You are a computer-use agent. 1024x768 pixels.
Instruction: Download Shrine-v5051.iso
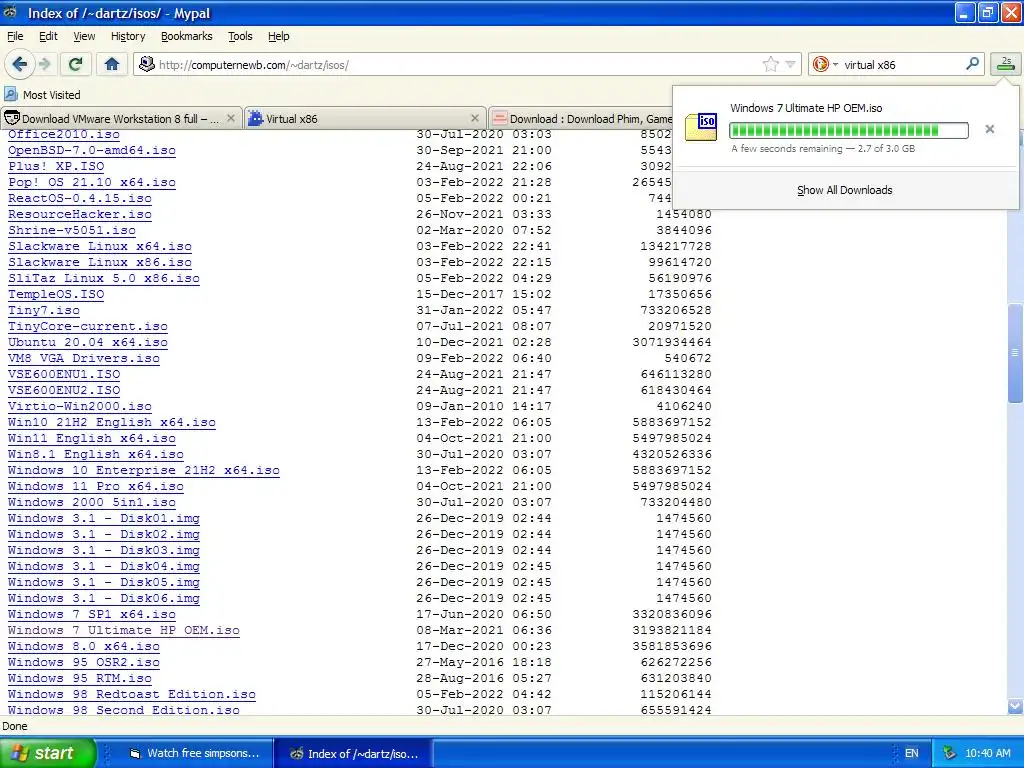[72, 230]
